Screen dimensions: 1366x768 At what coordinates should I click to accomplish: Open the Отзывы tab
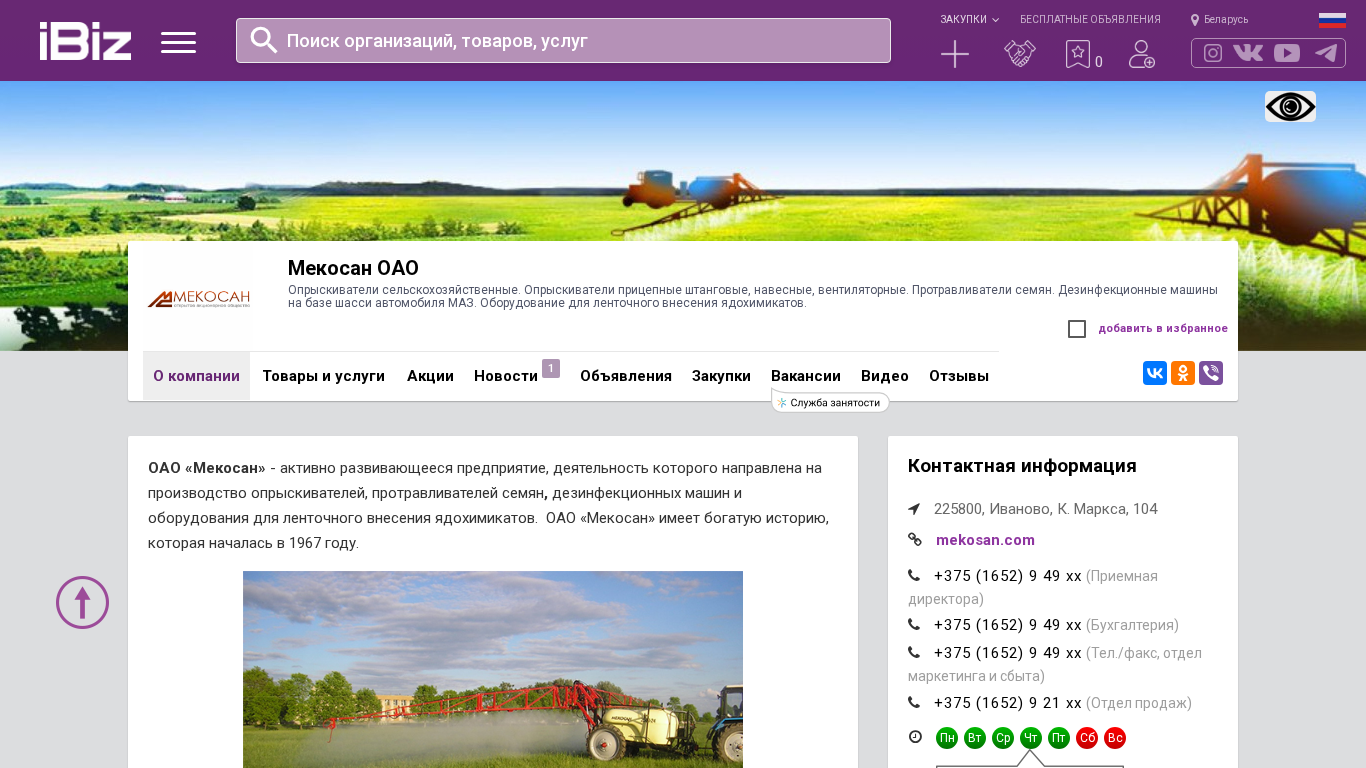(959, 376)
